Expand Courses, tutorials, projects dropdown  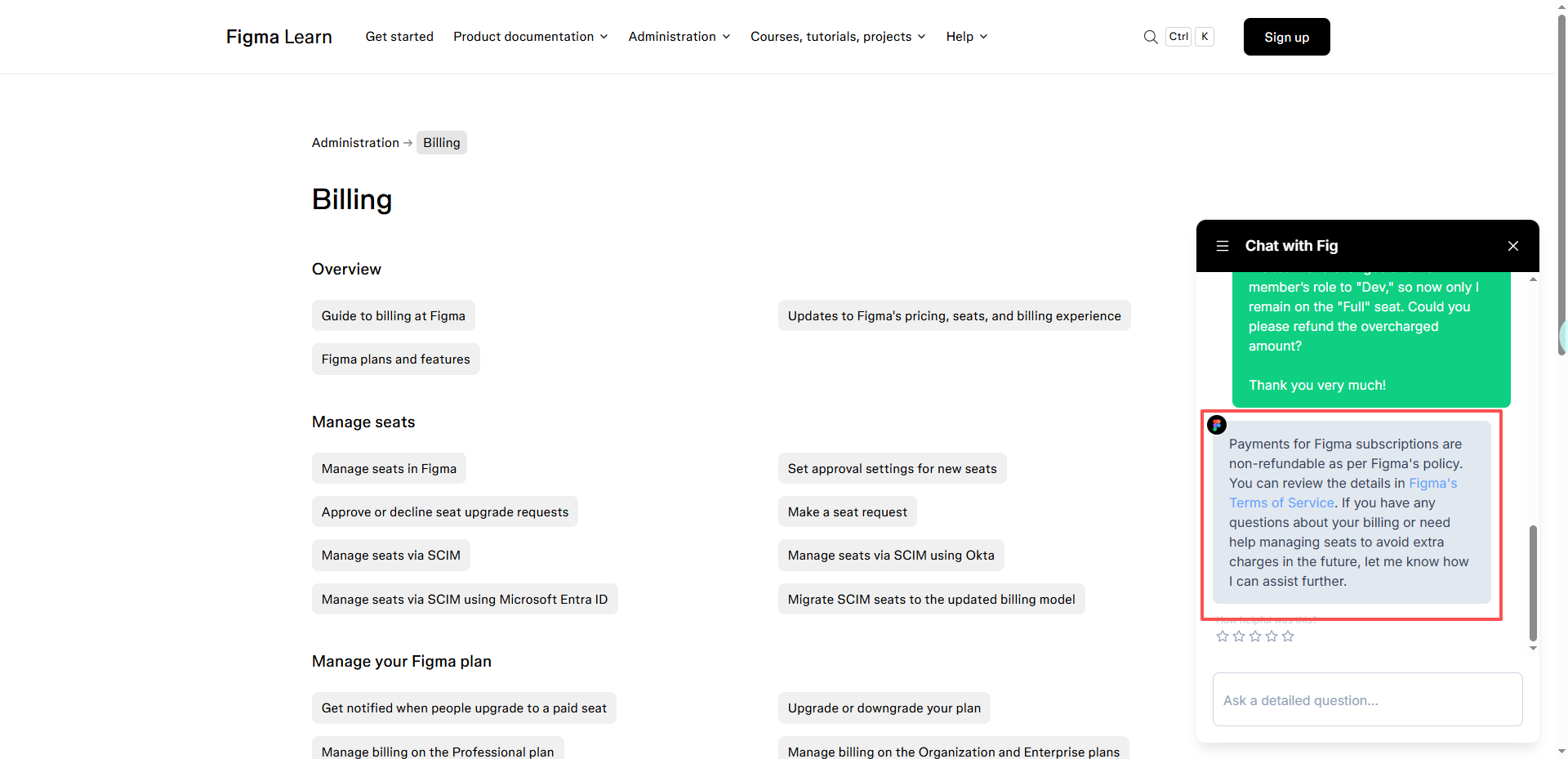pos(838,37)
